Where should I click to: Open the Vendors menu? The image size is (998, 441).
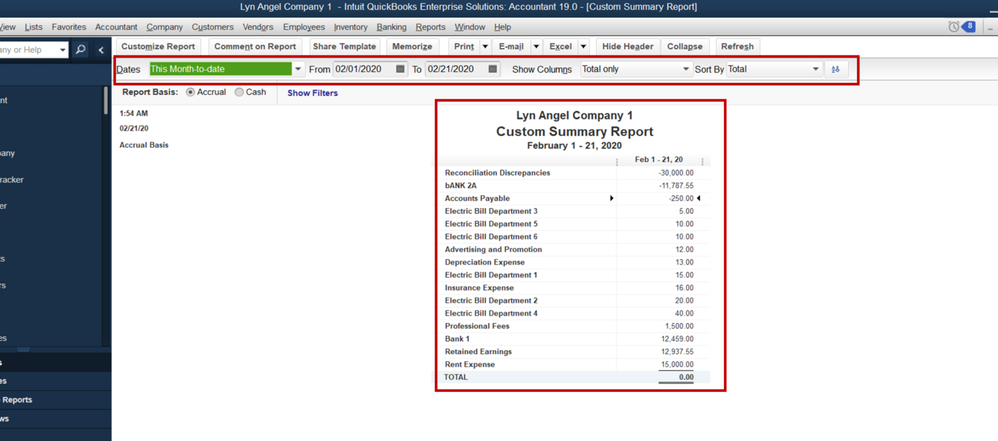pyautogui.click(x=258, y=27)
